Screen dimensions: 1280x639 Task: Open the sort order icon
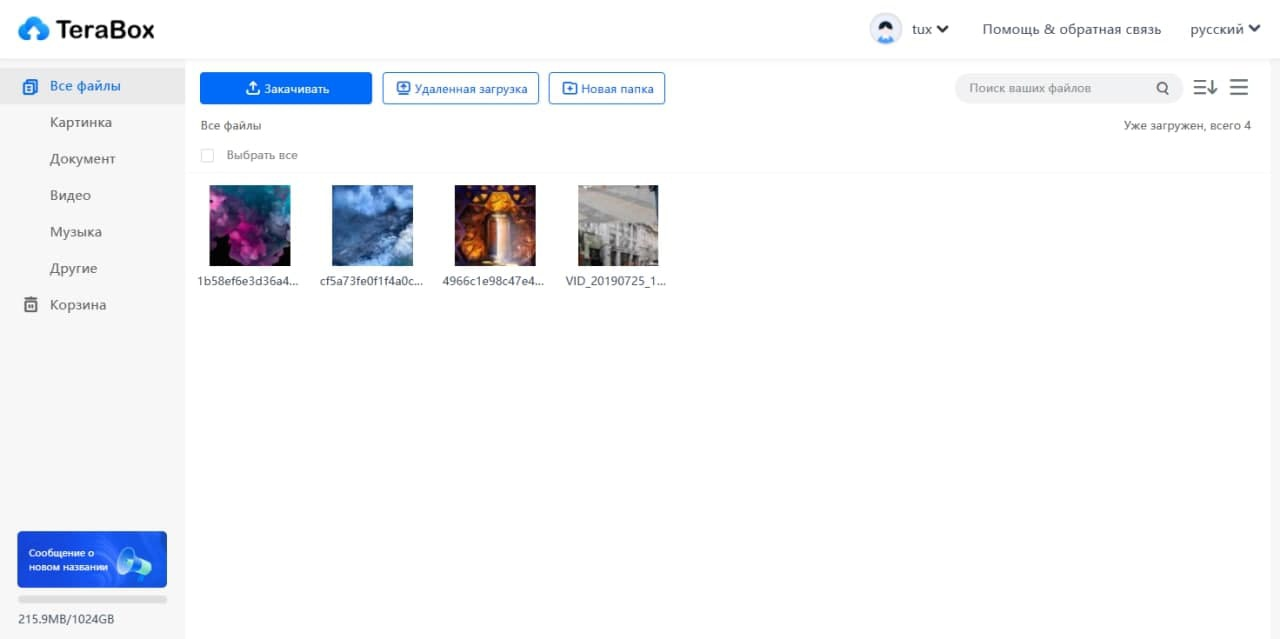[x=1205, y=88]
